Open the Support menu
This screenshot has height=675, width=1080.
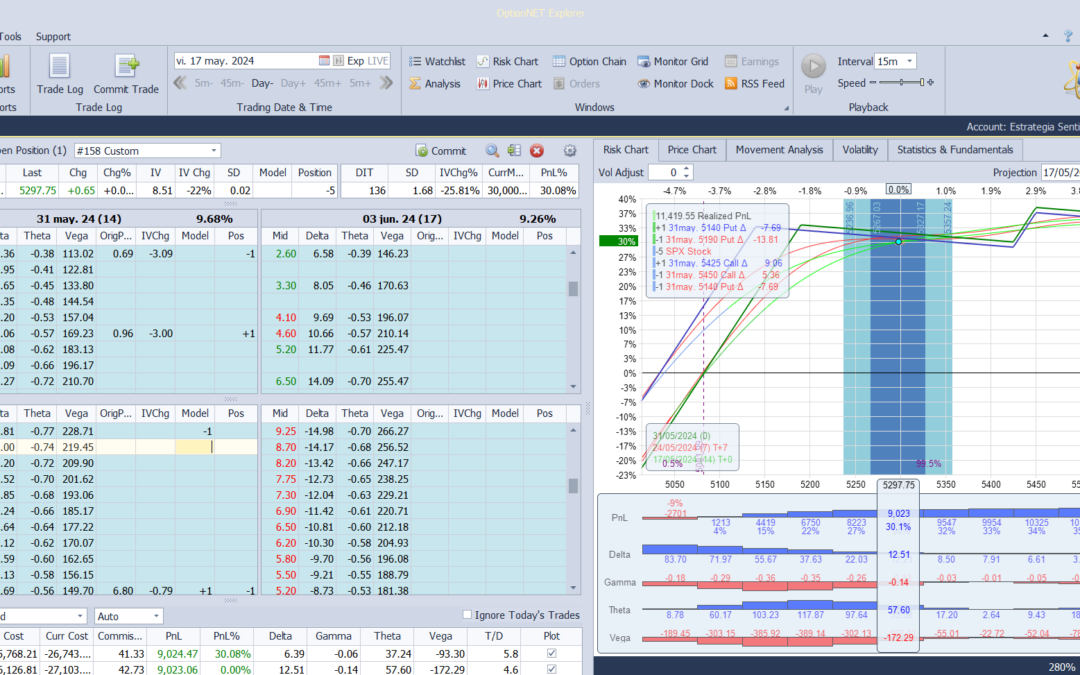[53, 37]
